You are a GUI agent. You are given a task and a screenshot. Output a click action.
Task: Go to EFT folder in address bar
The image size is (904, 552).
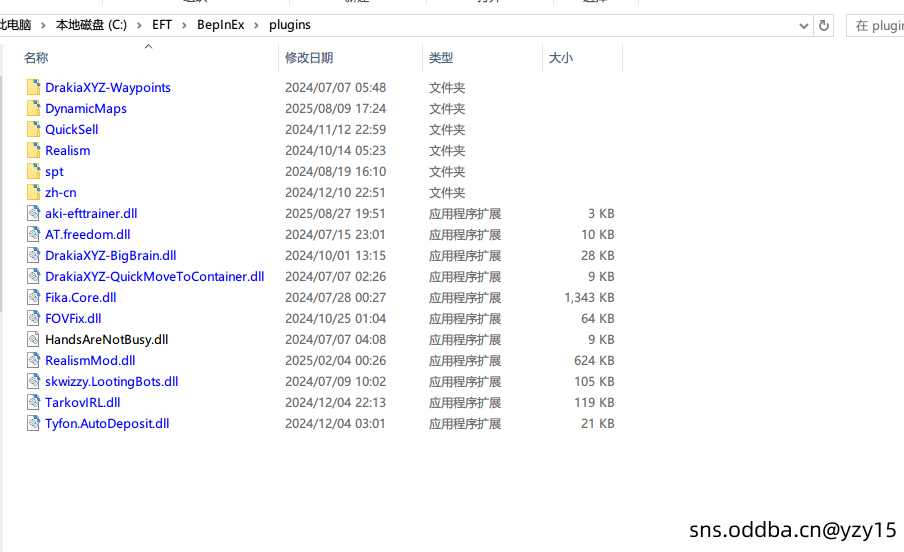click(162, 25)
